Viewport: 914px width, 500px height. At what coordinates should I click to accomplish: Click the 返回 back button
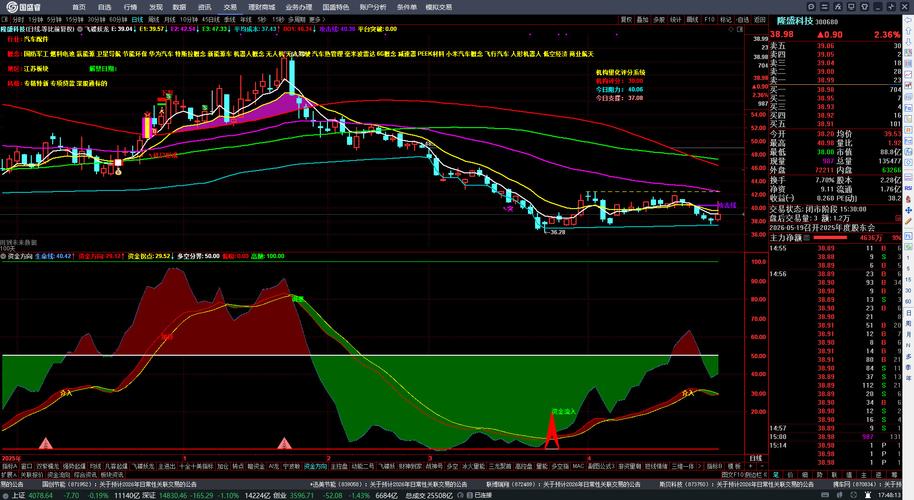tap(760, 19)
